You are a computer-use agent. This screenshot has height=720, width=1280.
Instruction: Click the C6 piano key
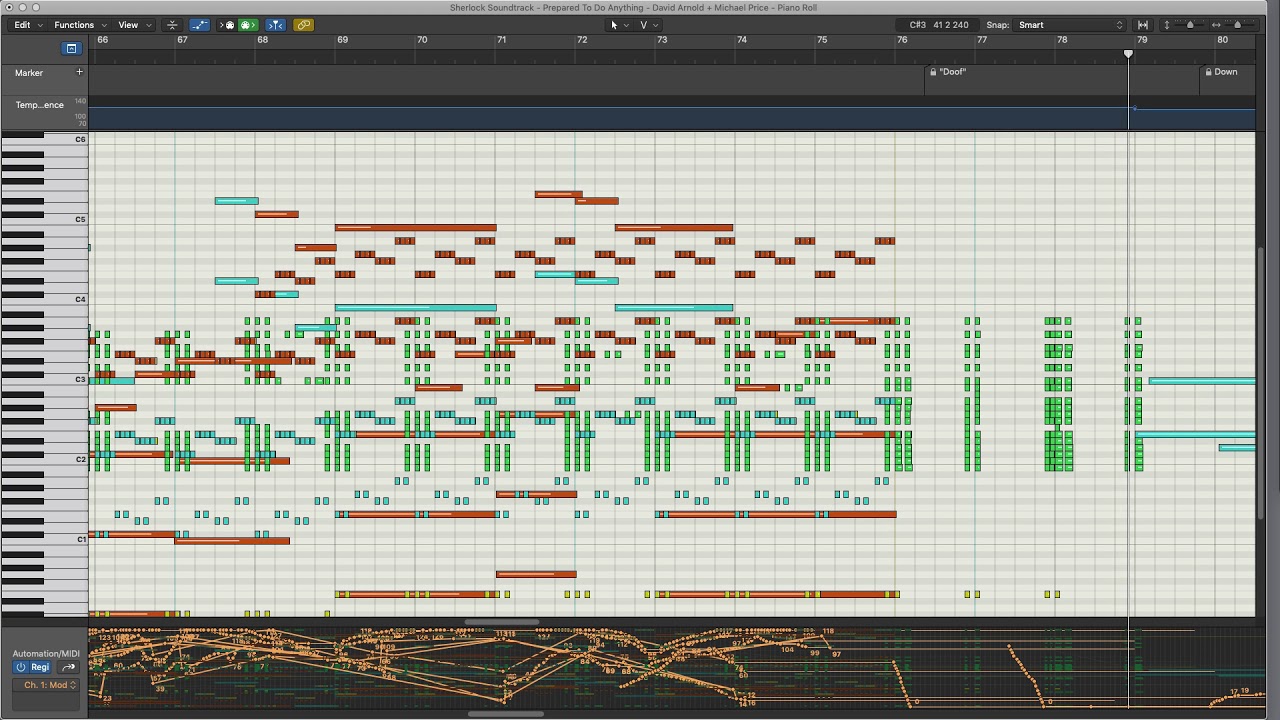66,140
